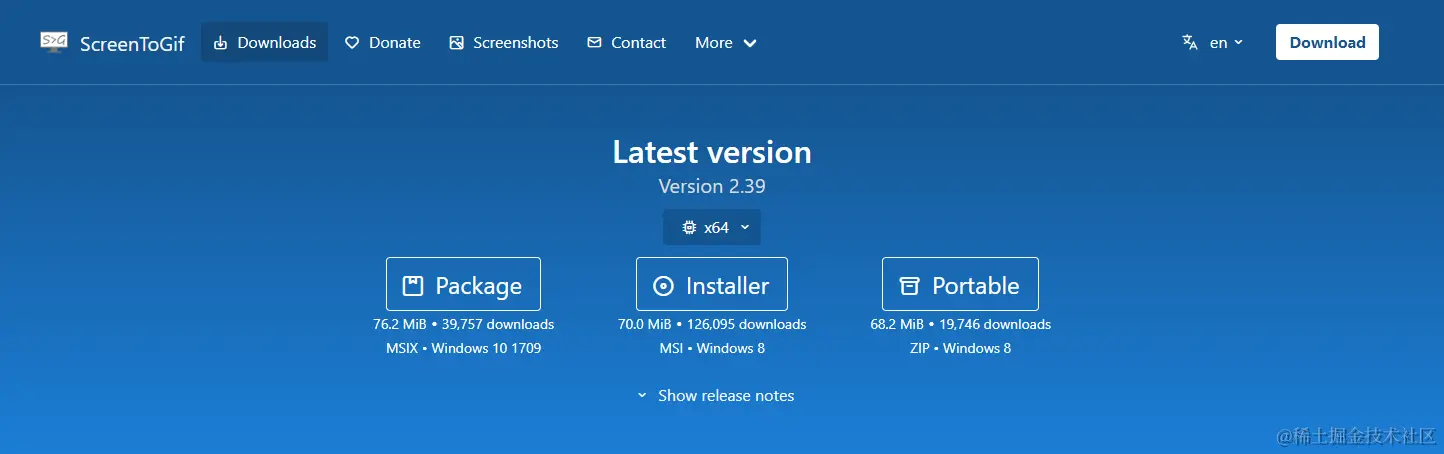Image resolution: width=1444 pixels, height=454 pixels.
Task: Download the Installer version
Action: (x=712, y=284)
